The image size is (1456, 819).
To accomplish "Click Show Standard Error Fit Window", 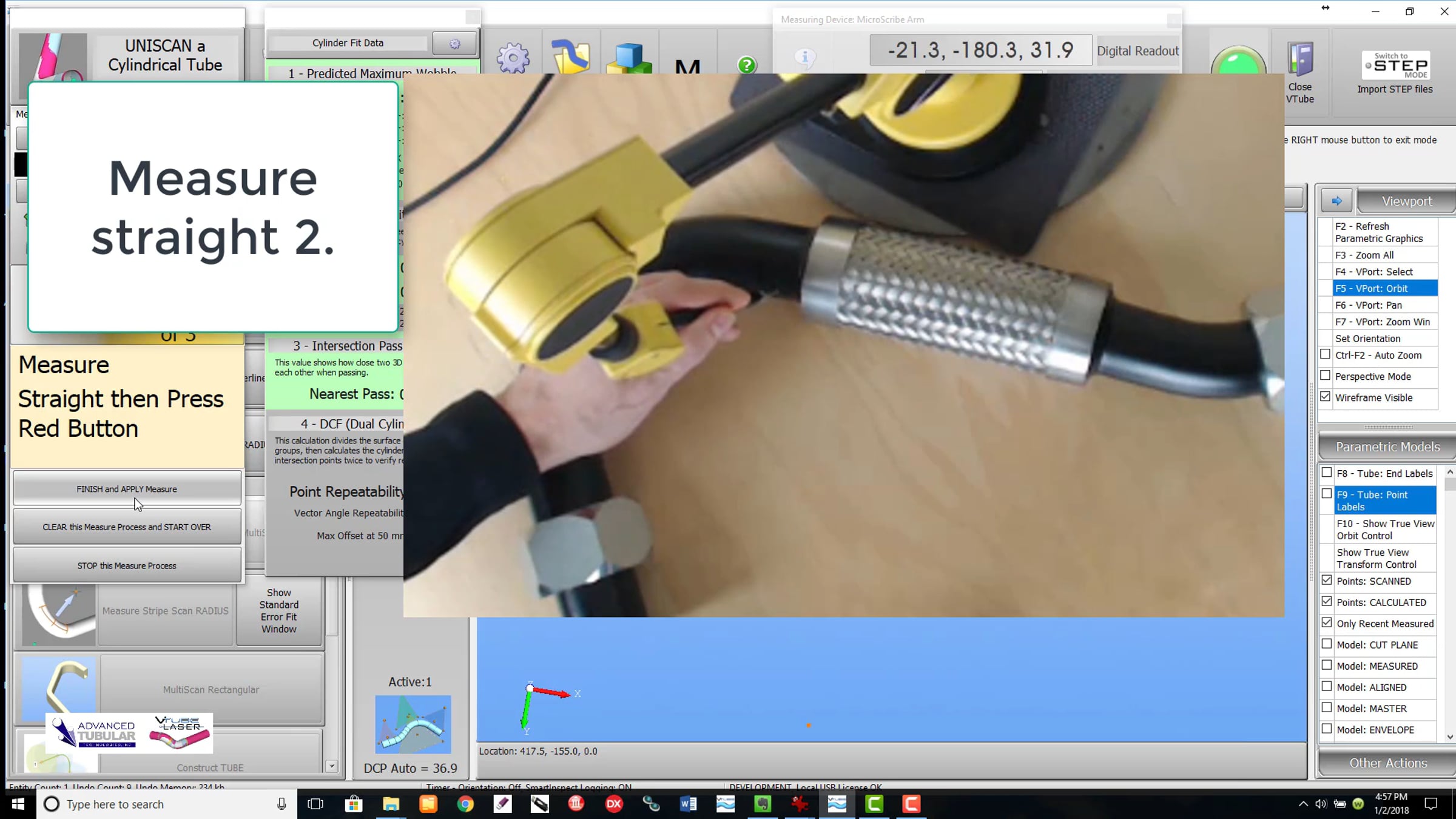I will pyautogui.click(x=278, y=611).
